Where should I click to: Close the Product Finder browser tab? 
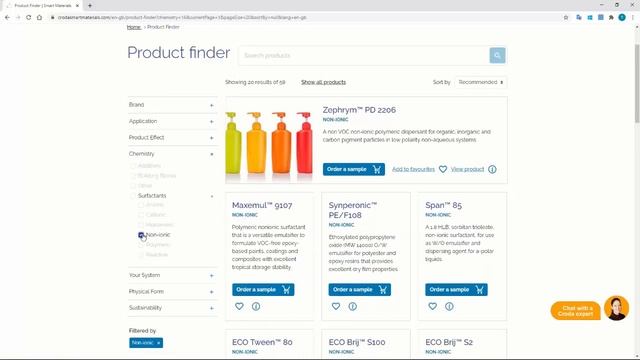(77, 6)
